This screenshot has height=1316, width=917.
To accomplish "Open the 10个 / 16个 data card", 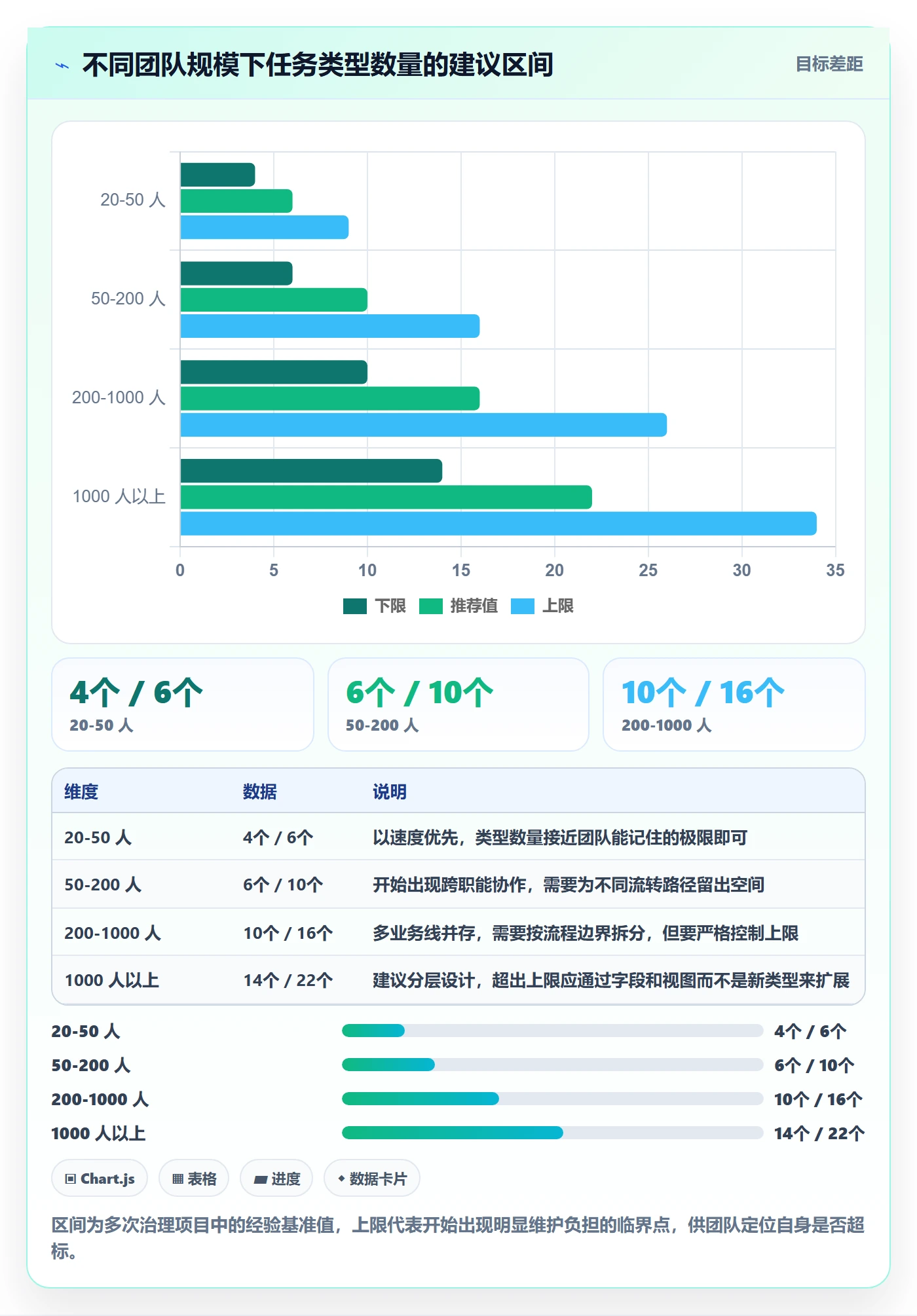I will pos(734,704).
